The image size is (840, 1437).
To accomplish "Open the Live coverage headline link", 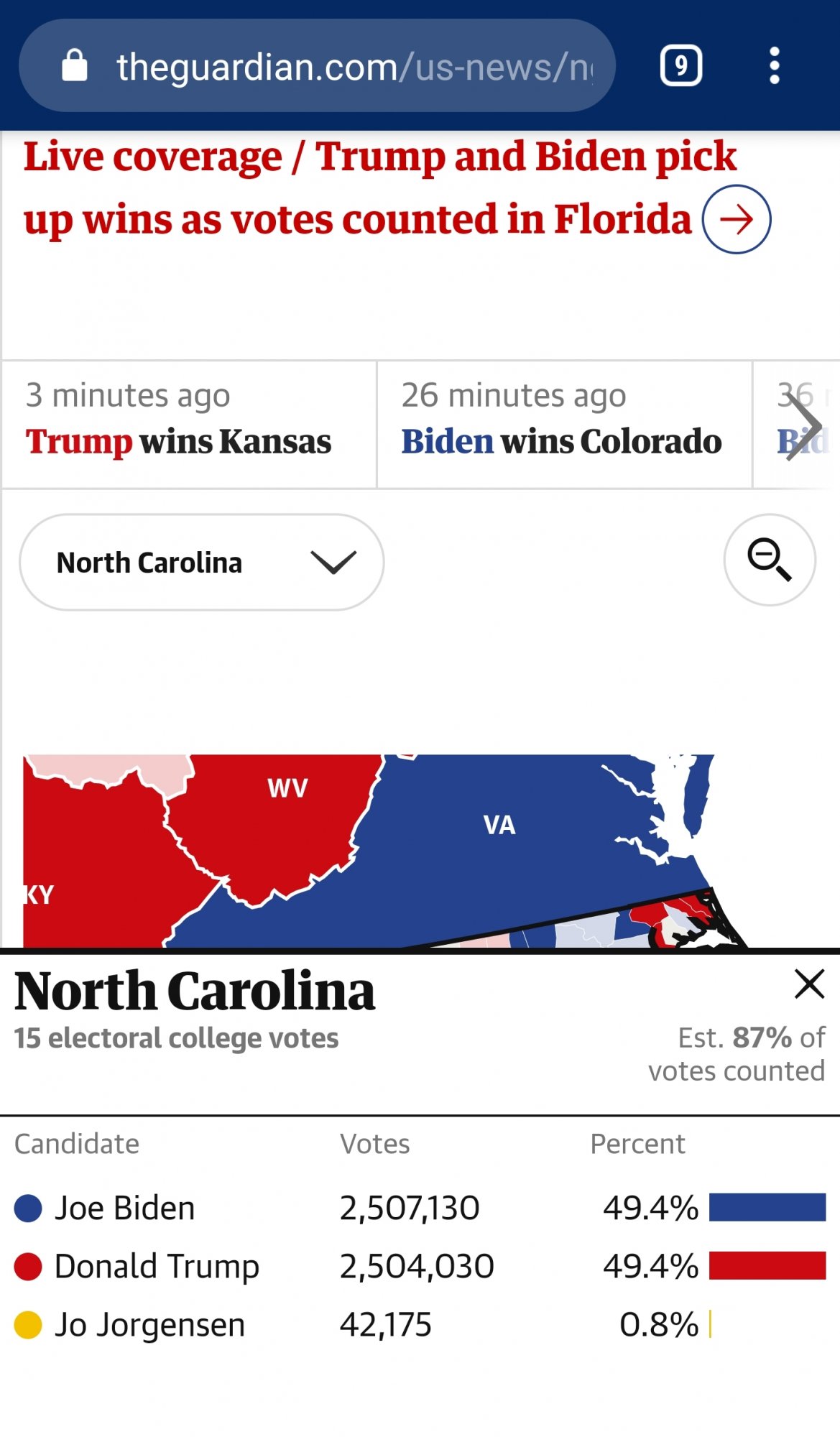I will pos(380,188).
